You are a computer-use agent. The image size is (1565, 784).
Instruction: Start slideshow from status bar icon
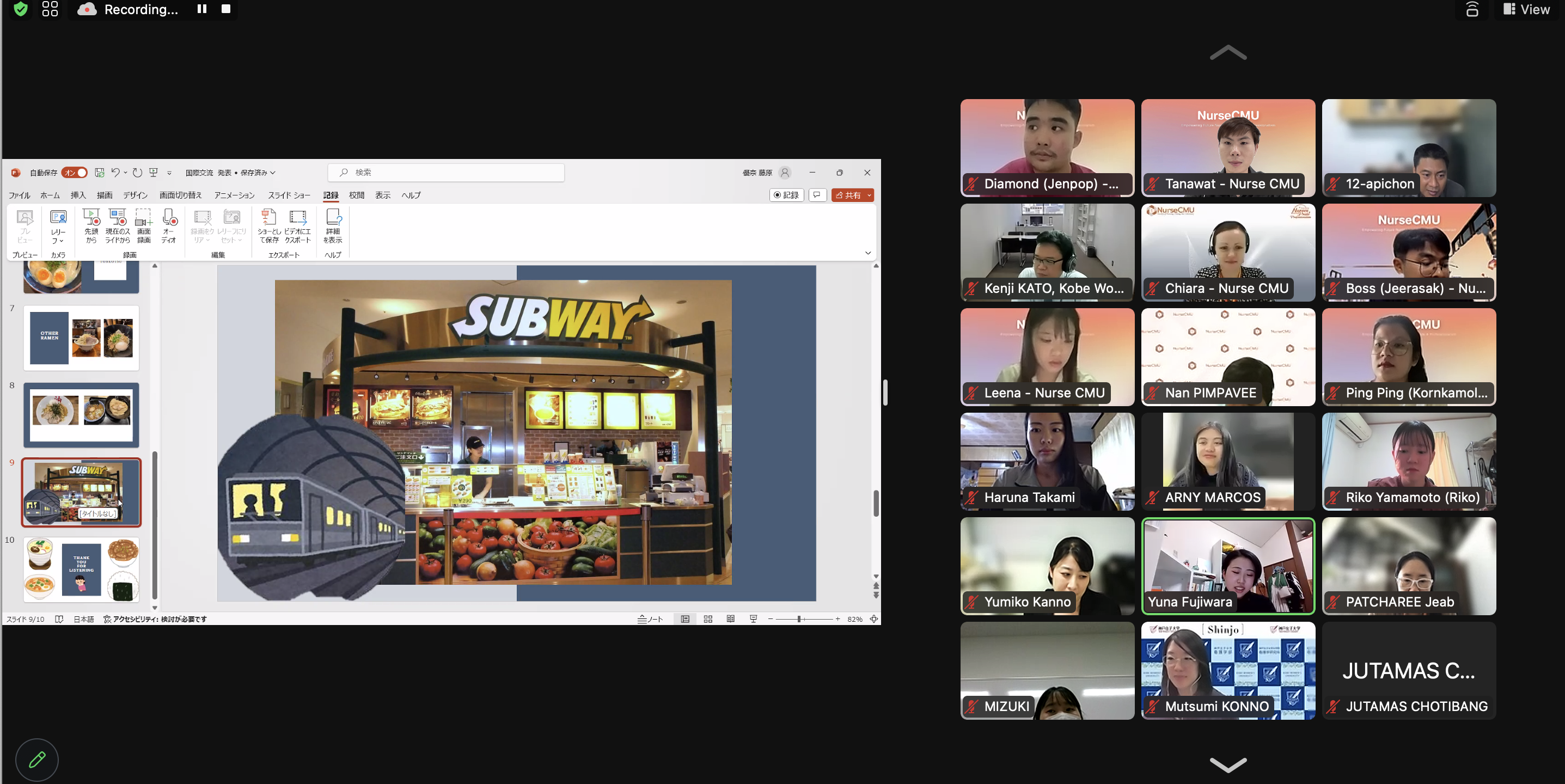tap(753, 619)
